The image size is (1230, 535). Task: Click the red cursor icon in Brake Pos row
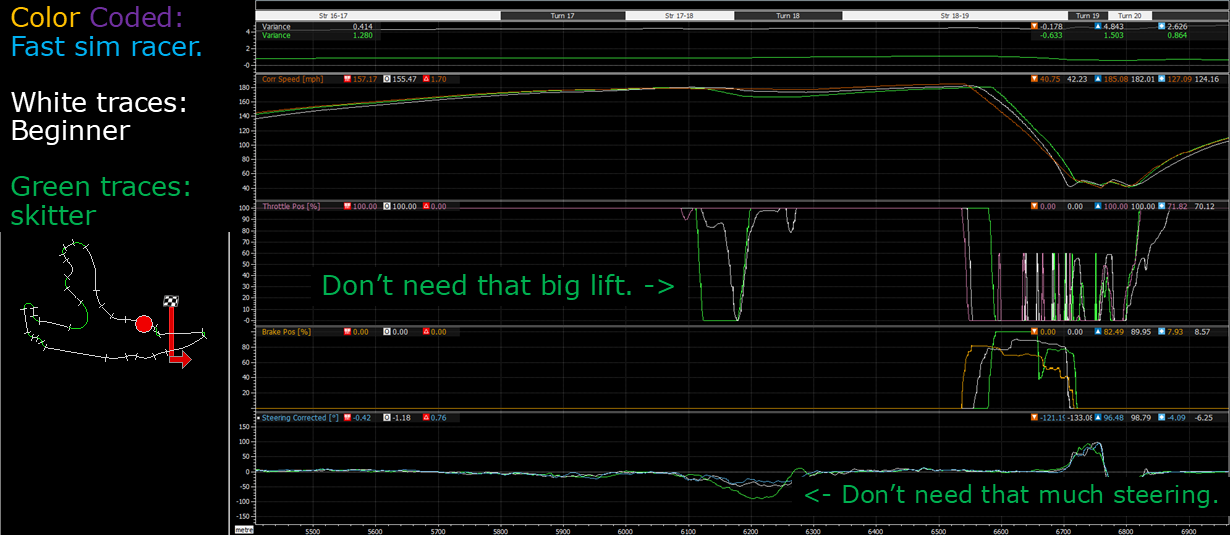coord(347,331)
